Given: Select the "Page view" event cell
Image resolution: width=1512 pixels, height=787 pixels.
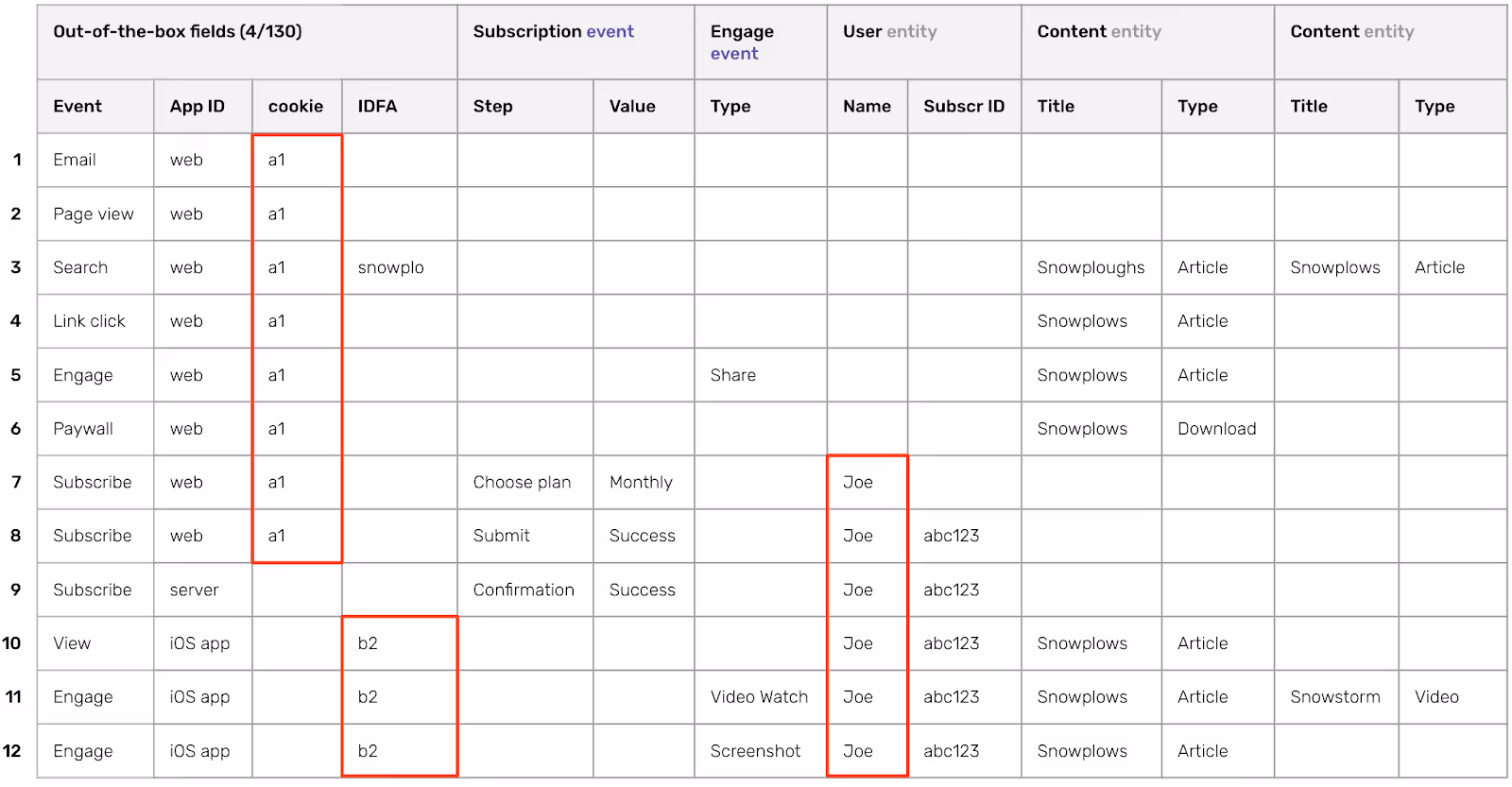Looking at the screenshot, I should pyautogui.click(x=94, y=214).
